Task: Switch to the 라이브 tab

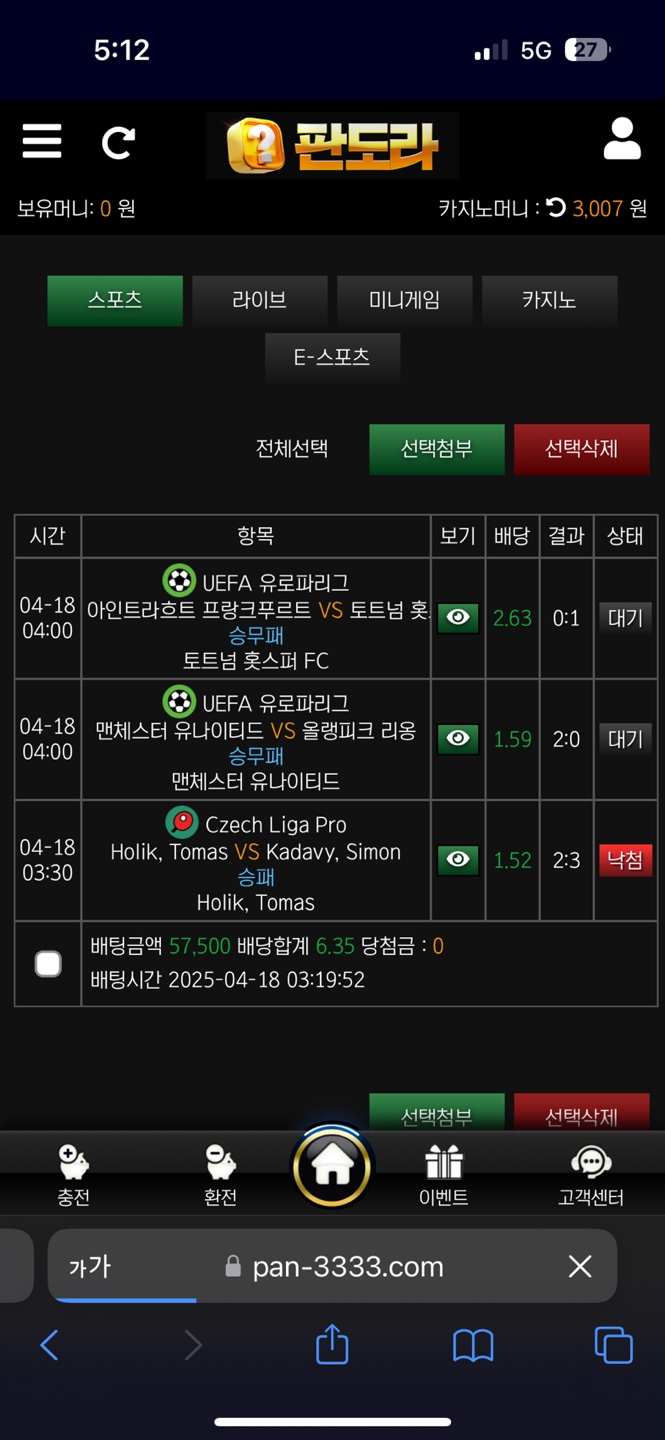Action: click(260, 300)
